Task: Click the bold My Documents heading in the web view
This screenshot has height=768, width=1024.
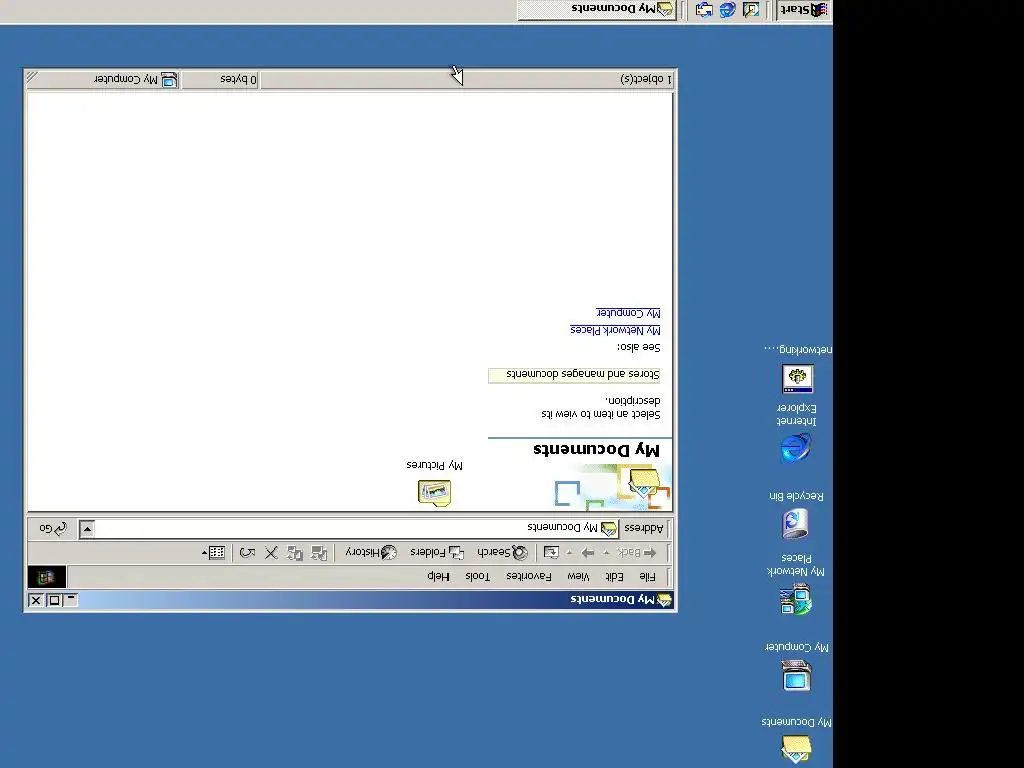Action: tap(597, 449)
